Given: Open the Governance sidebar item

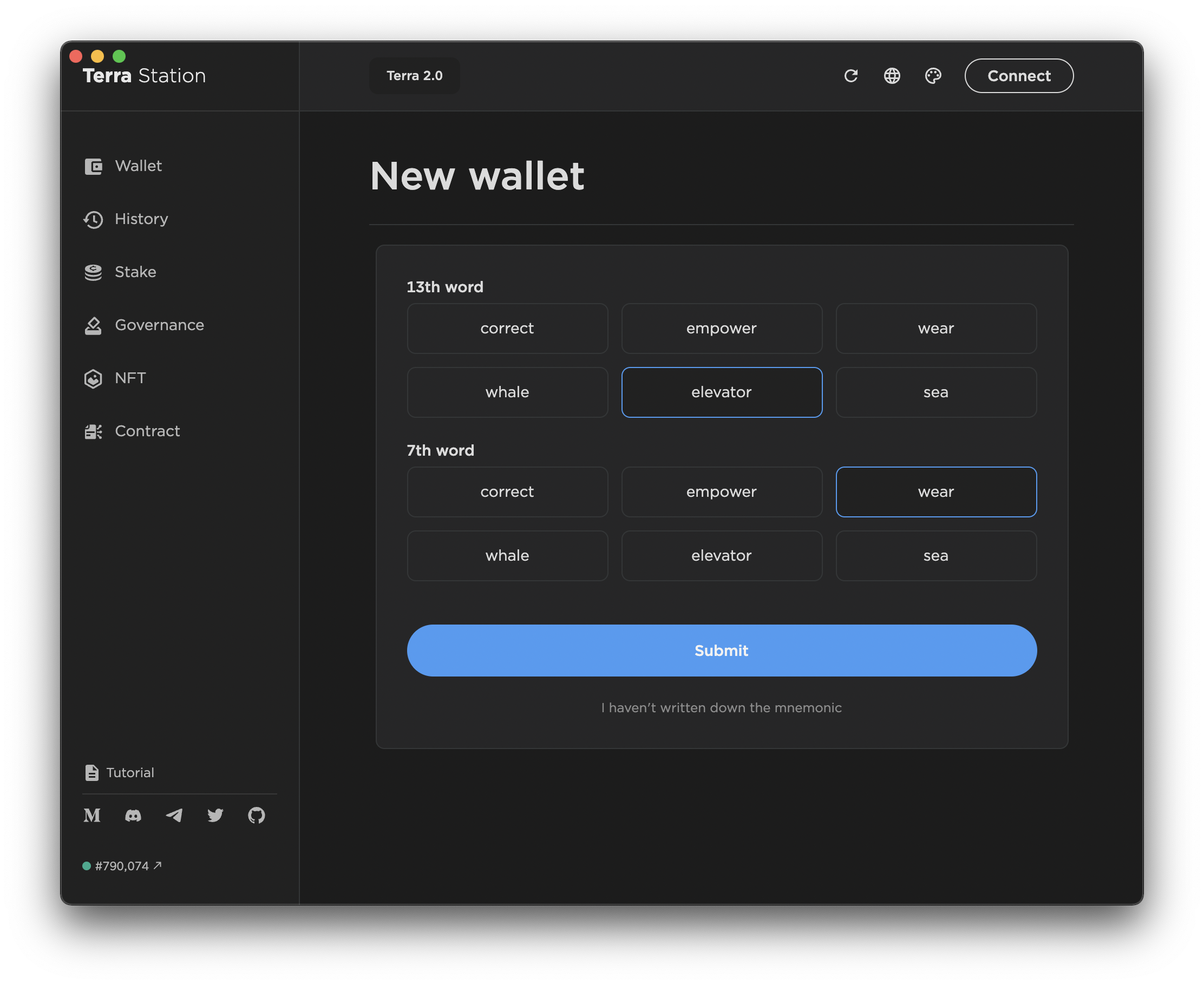Looking at the screenshot, I should coord(159,325).
